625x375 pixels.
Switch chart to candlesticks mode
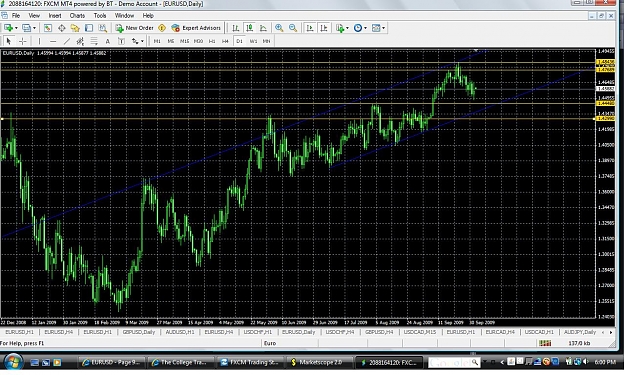pos(250,28)
